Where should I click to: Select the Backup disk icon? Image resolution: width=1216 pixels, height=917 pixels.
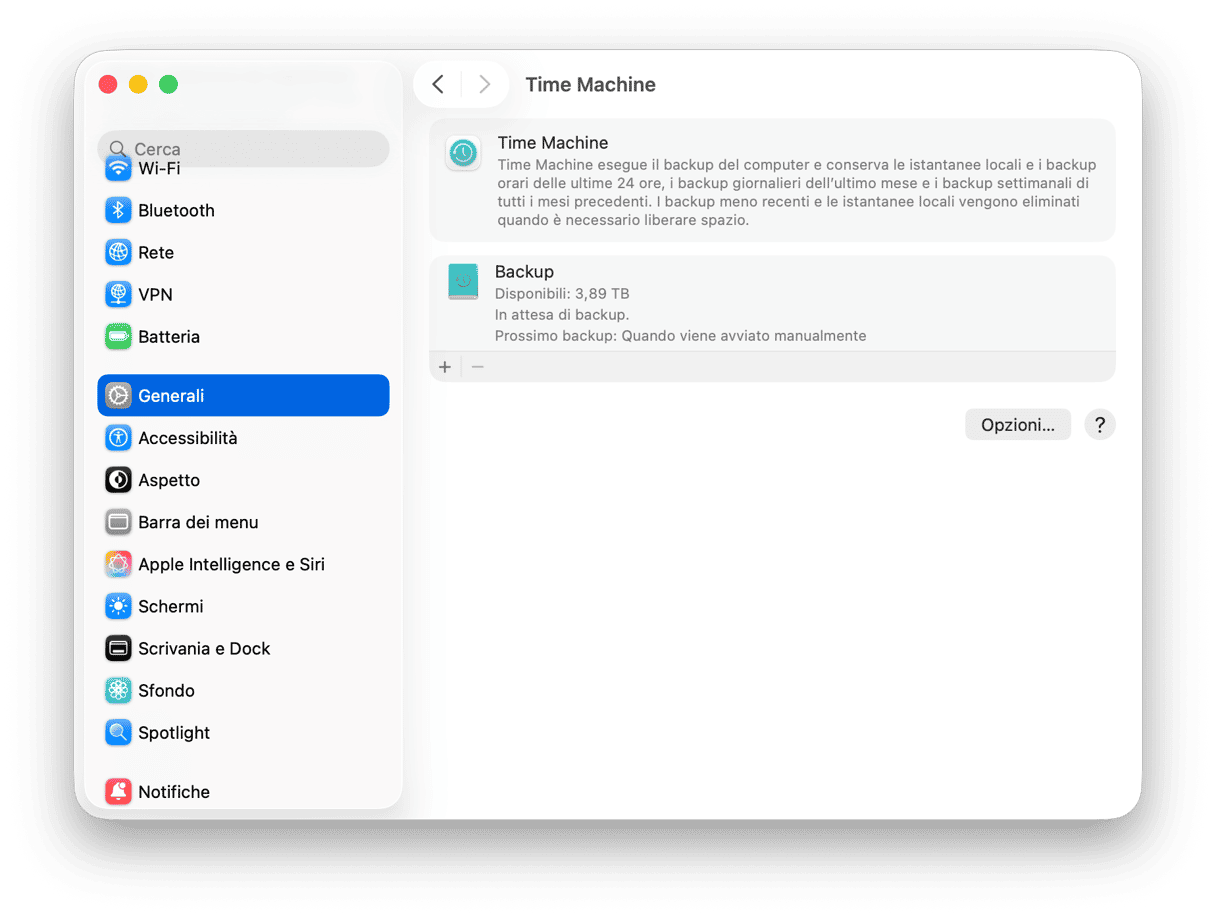pos(463,282)
